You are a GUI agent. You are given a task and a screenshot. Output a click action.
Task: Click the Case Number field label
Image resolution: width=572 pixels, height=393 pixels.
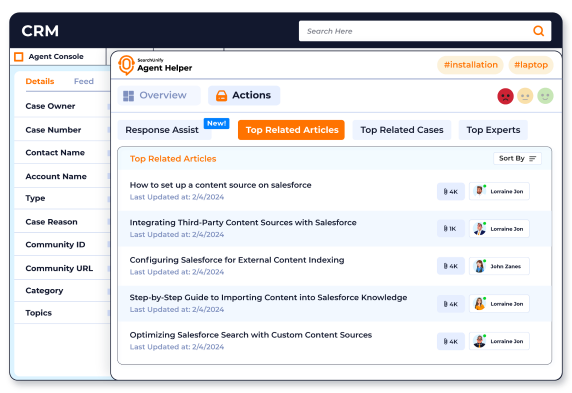tap(53, 130)
